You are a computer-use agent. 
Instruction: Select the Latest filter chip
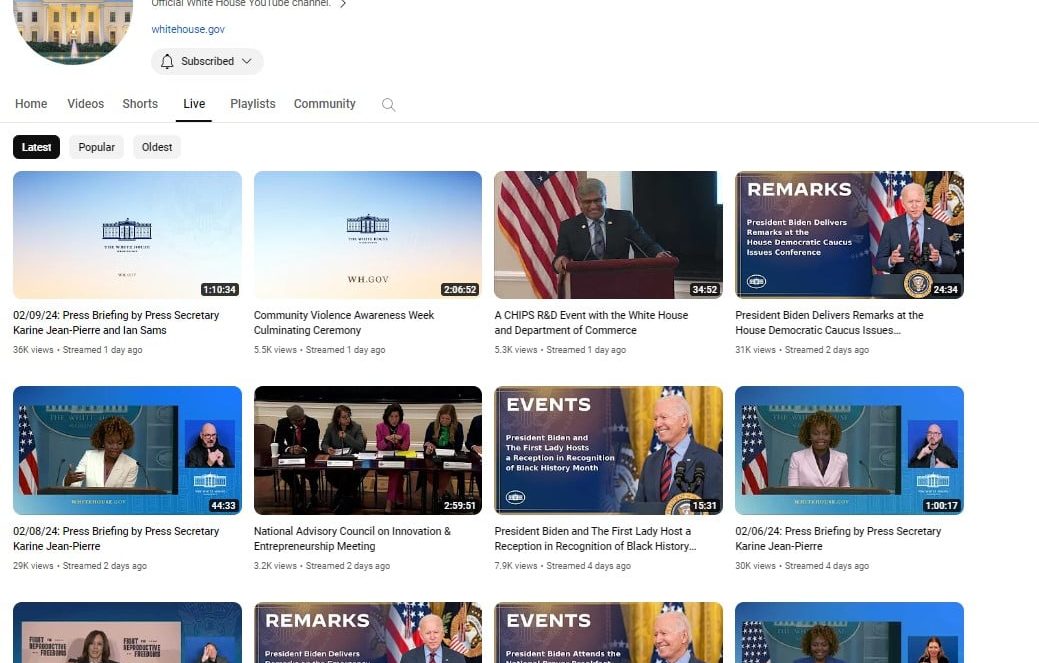click(x=37, y=147)
